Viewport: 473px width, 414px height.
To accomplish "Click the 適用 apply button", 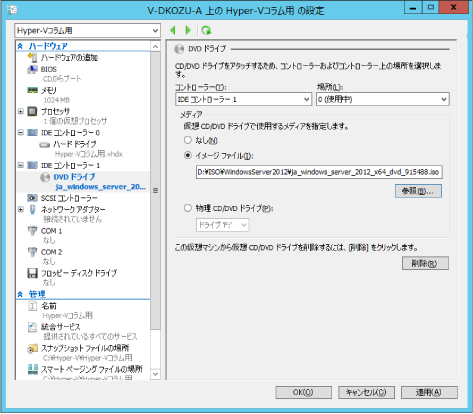I will coord(429,392).
